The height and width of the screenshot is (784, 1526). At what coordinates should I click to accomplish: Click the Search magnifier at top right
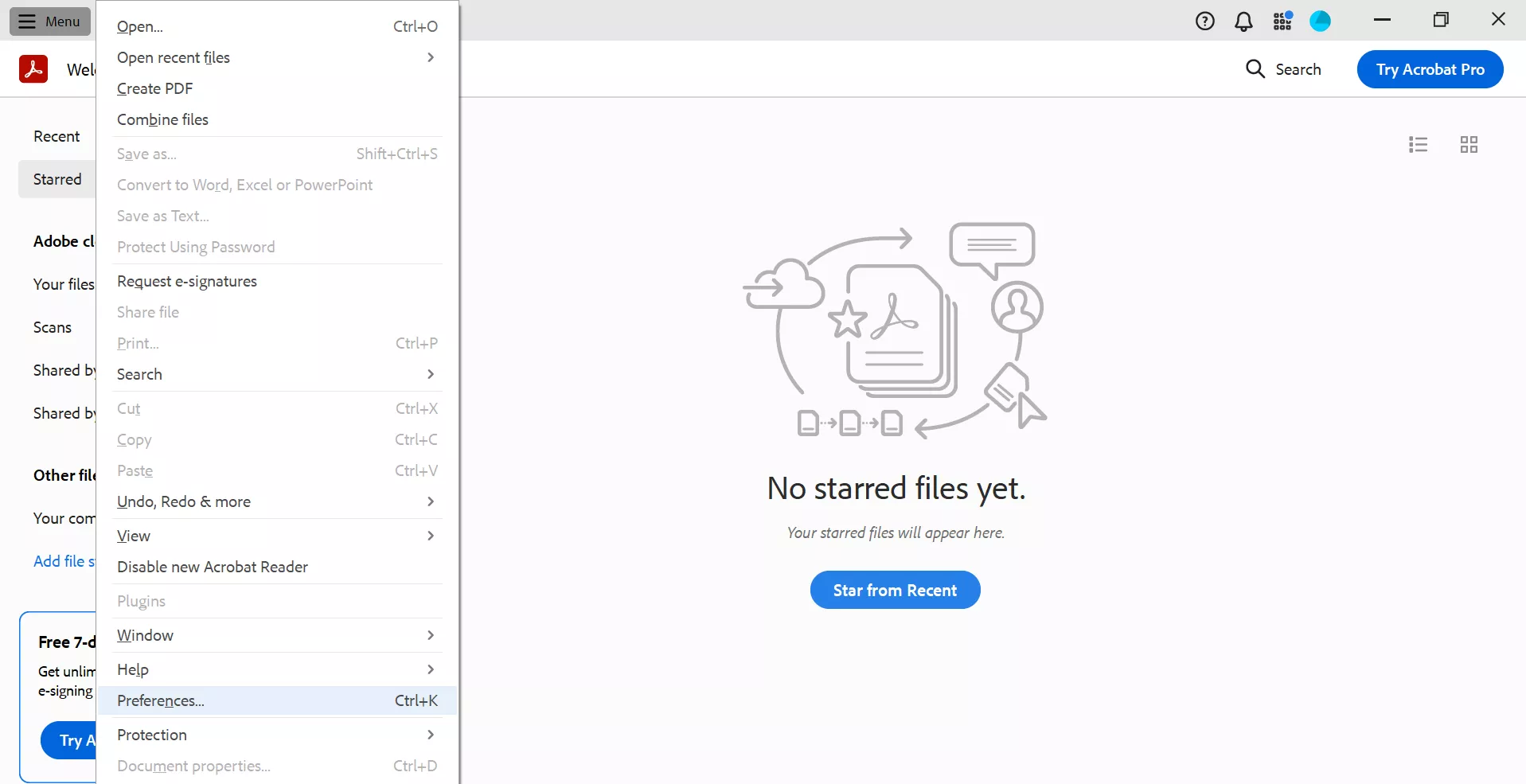pyautogui.click(x=1255, y=69)
